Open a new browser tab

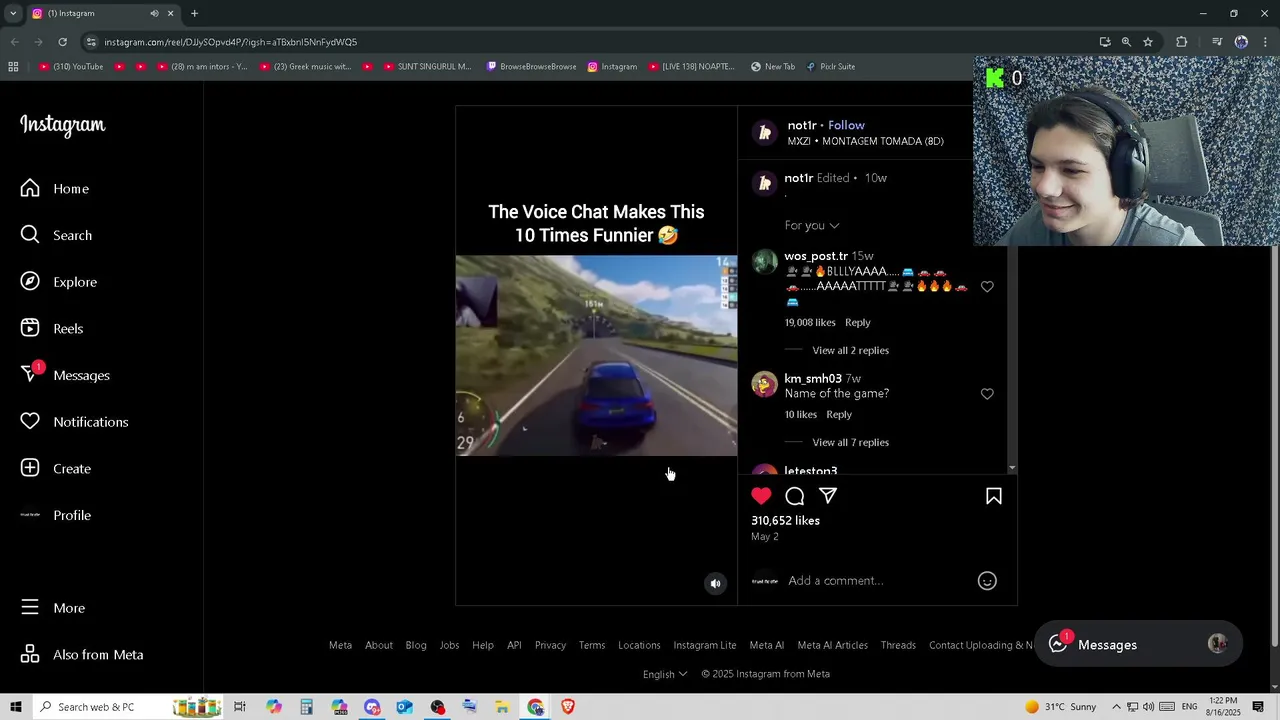pyautogui.click(x=194, y=13)
